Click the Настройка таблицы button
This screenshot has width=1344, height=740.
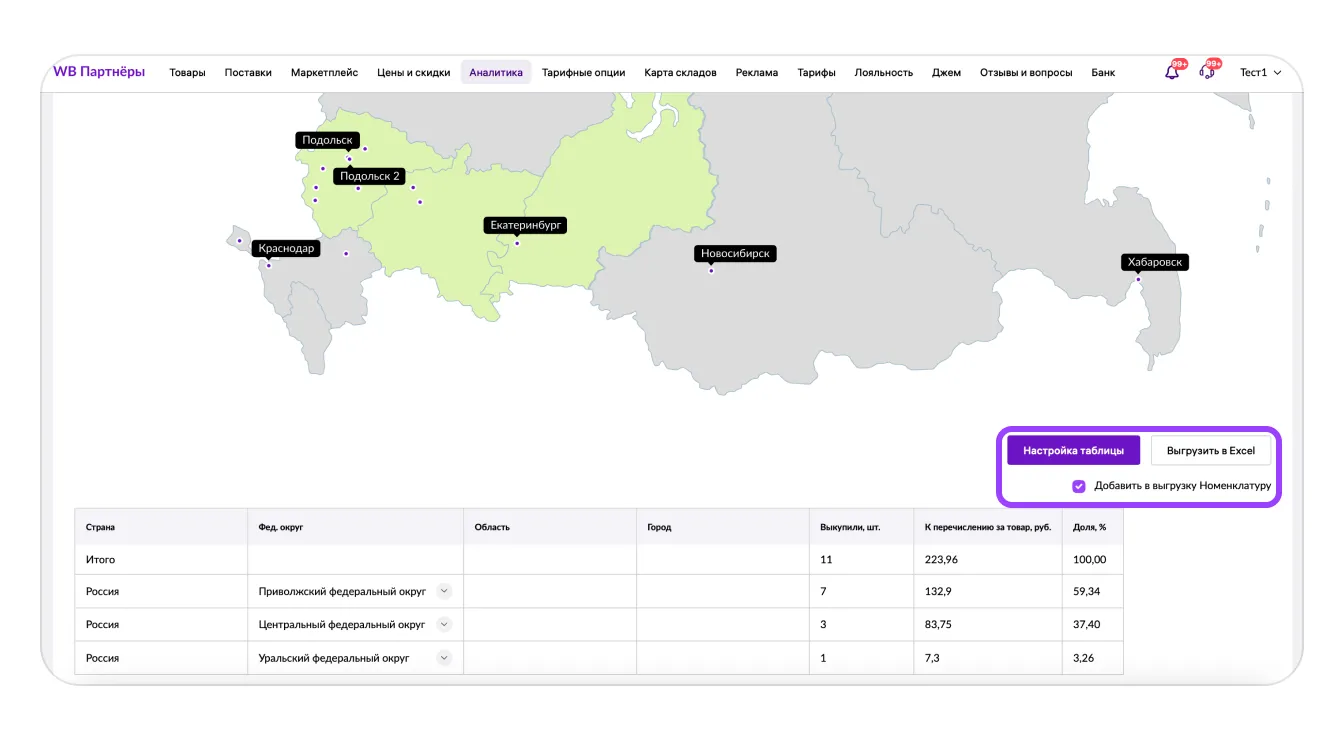(1073, 451)
